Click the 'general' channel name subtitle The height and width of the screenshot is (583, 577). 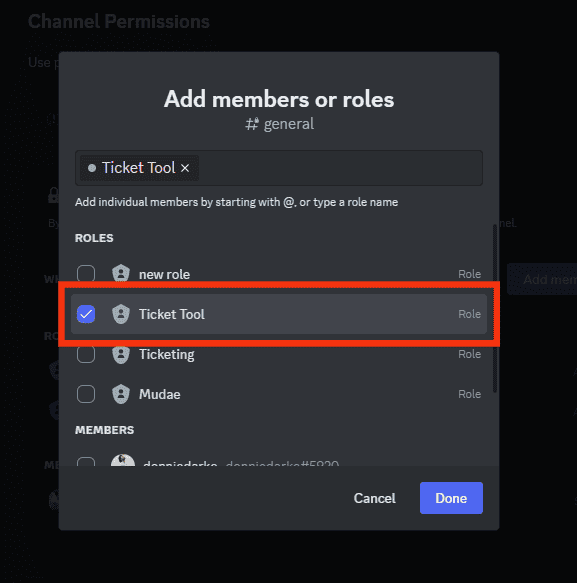(x=289, y=124)
